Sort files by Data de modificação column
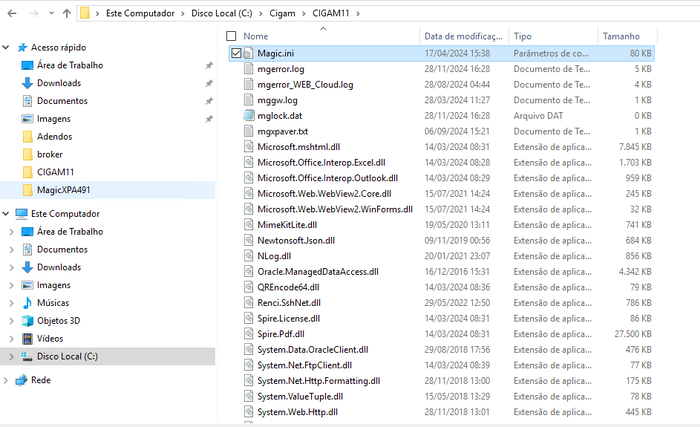Viewport: 700px width, 427px height. point(463,36)
